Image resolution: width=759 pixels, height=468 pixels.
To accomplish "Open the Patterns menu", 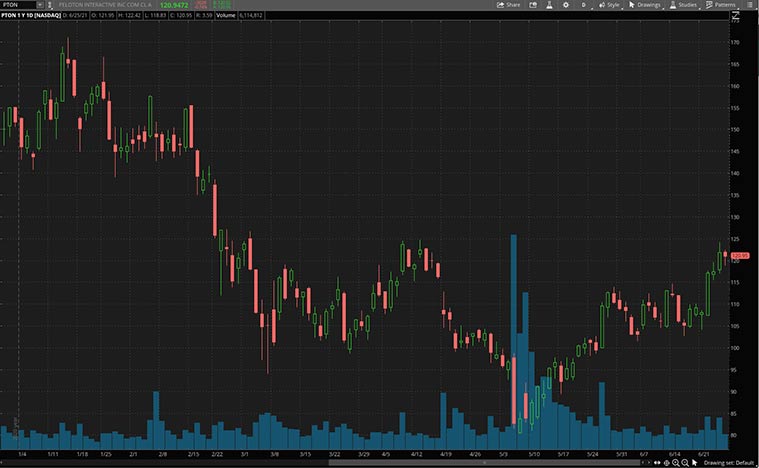I will click(x=721, y=5).
